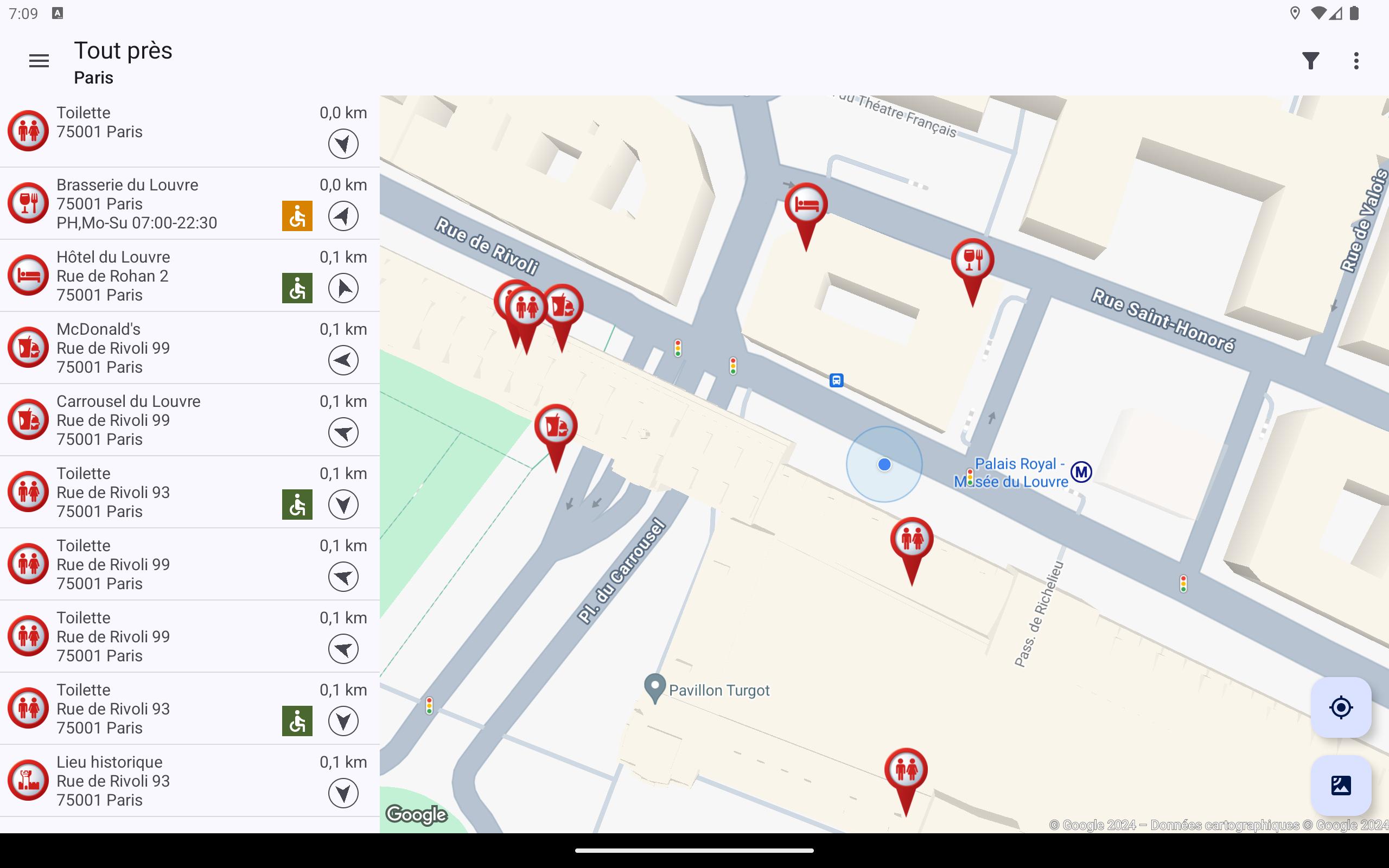
Task: Tap the direction arrow for first Toilette 0,0 km
Action: pos(343,144)
